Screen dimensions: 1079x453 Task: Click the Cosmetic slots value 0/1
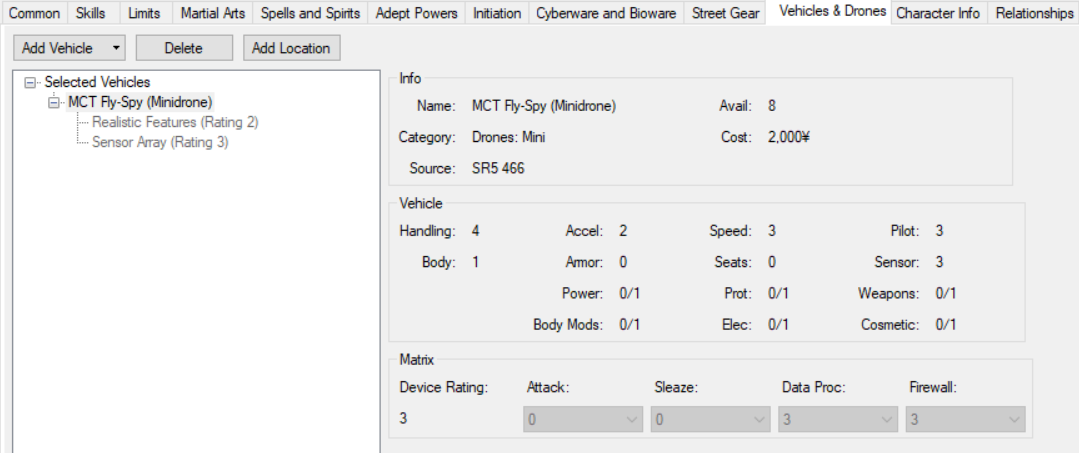pyautogui.click(x=946, y=325)
